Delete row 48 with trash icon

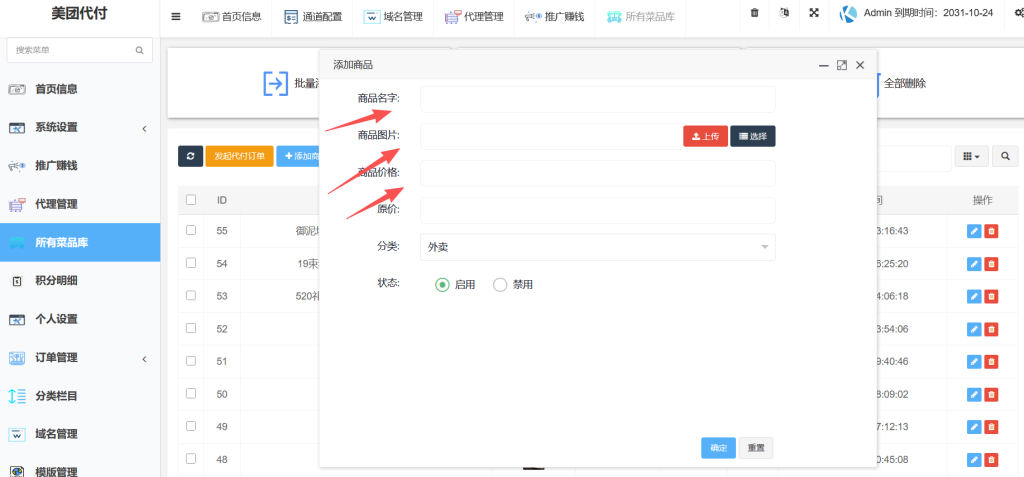[x=991, y=459]
